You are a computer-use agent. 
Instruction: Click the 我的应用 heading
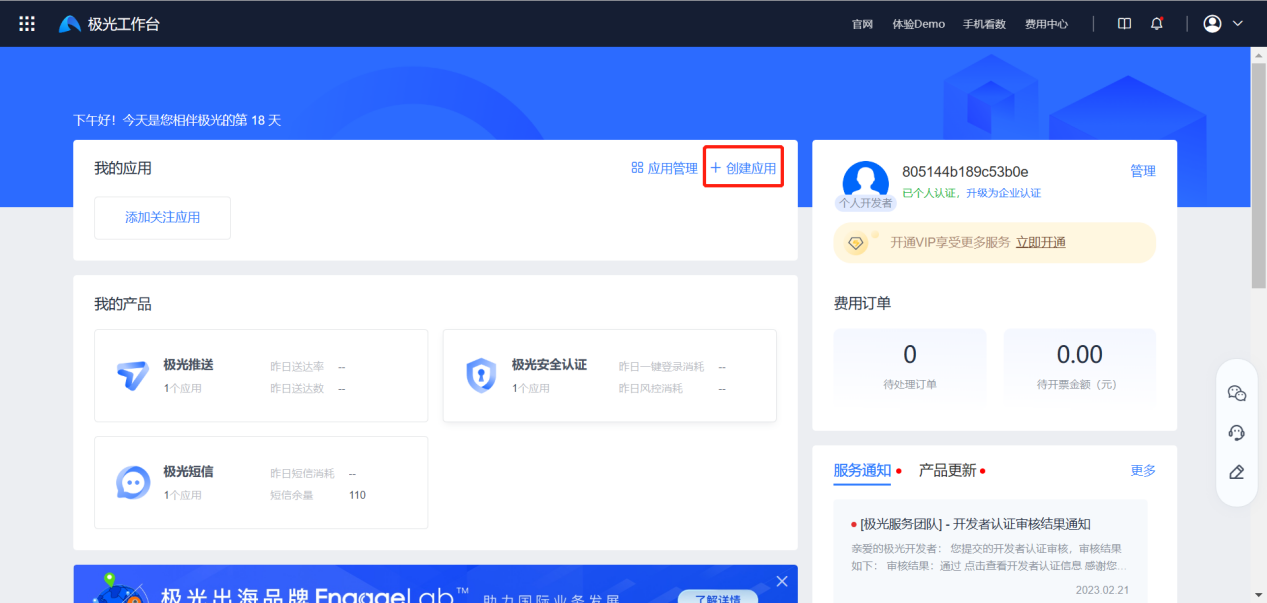[x=123, y=168]
